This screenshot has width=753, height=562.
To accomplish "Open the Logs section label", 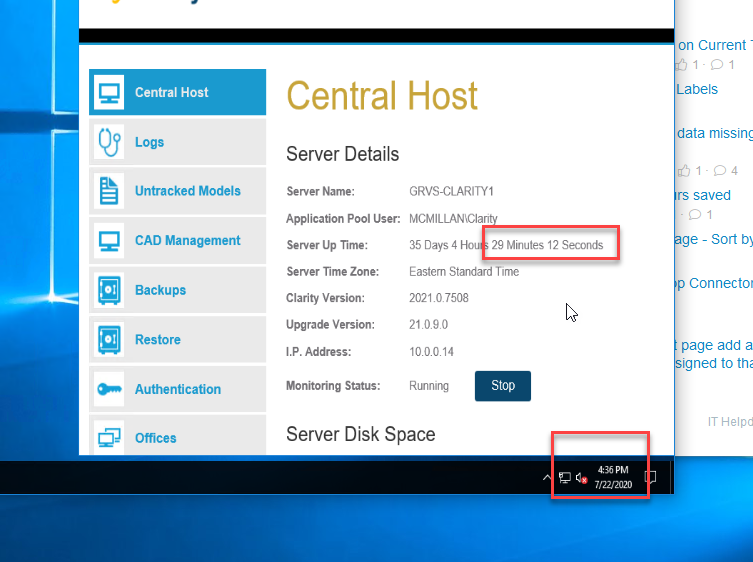I will click(x=149, y=142).
